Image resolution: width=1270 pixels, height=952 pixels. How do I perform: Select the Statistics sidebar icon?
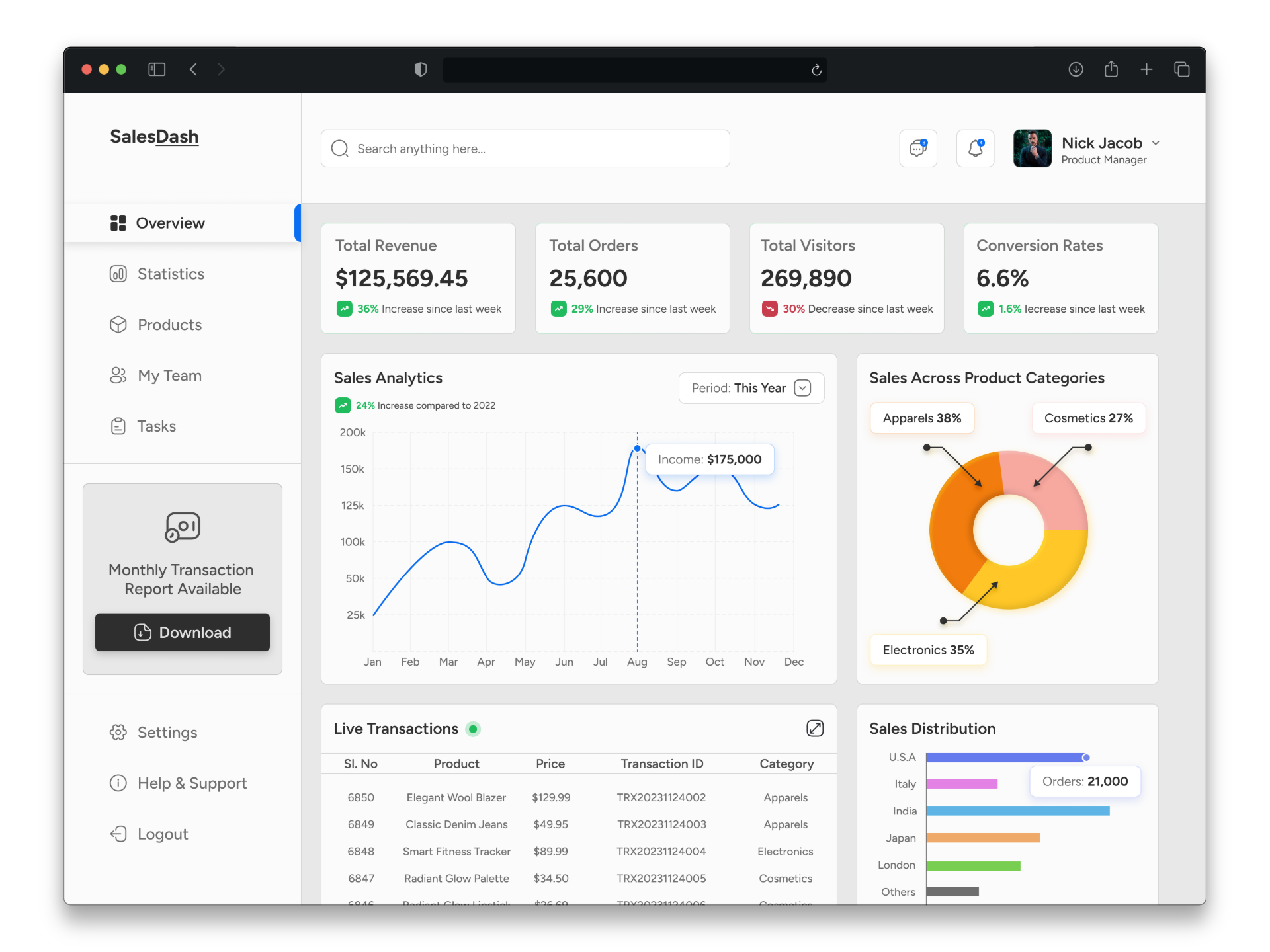click(118, 274)
